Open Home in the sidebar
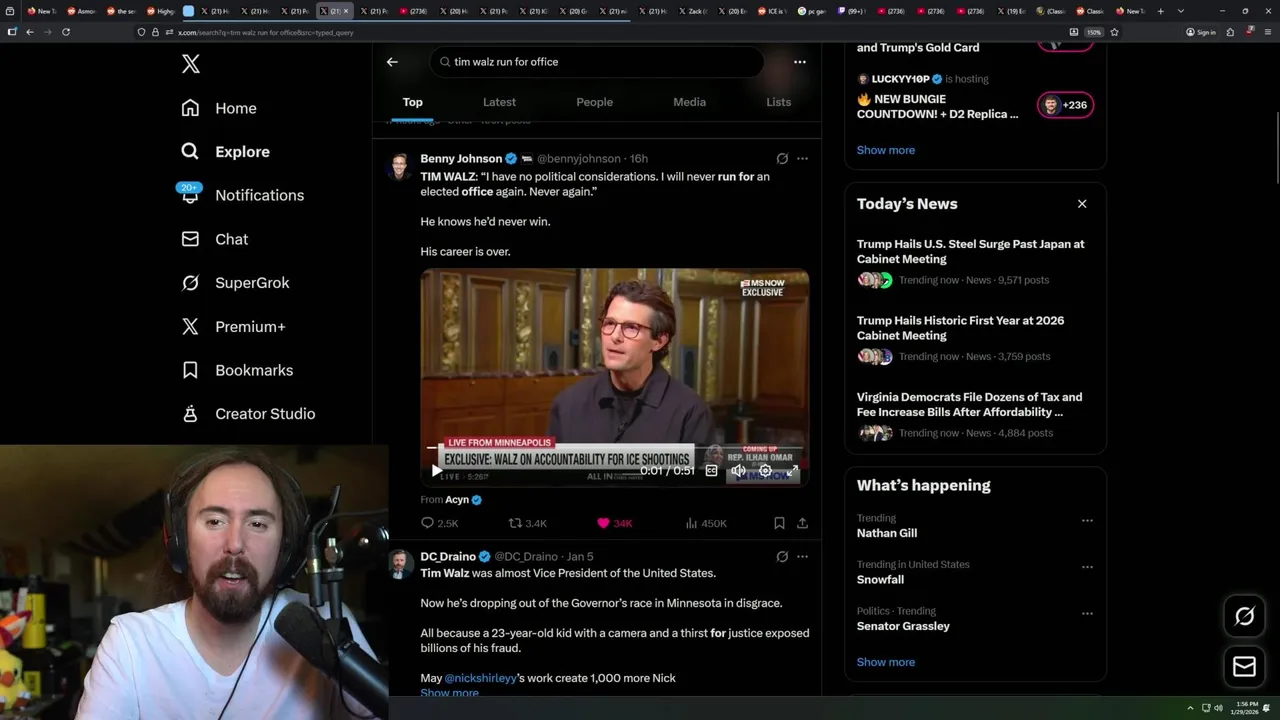Viewport: 1280px width, 720px height. (x=219, y=108)
